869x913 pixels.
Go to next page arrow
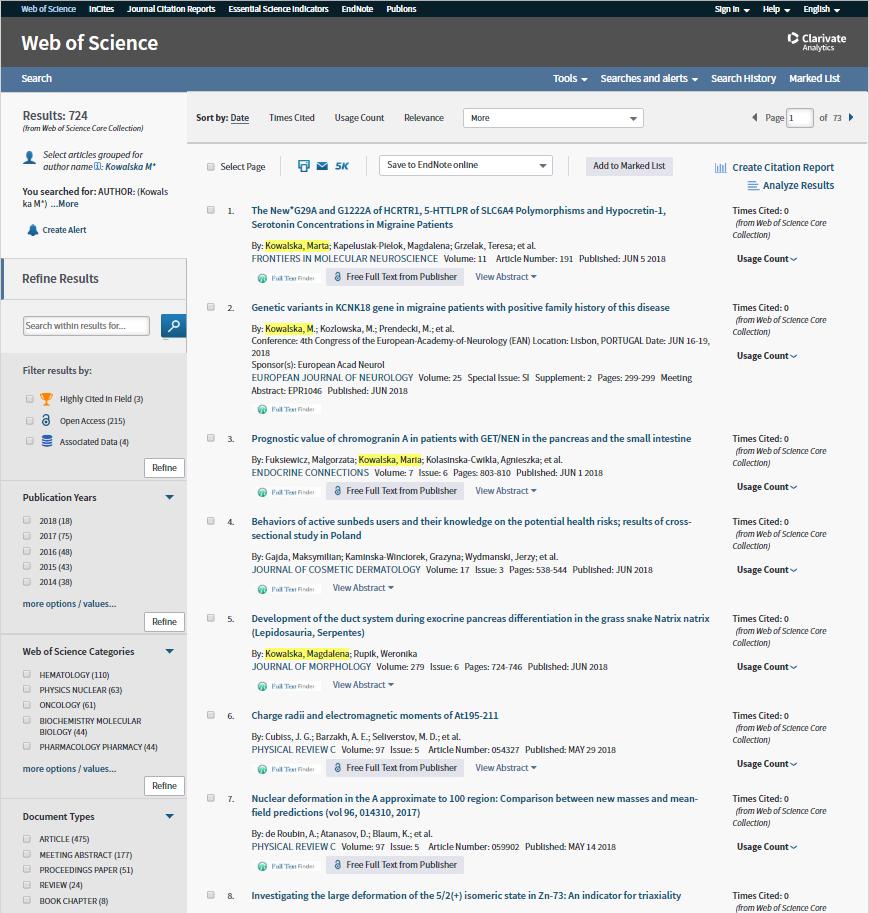(851, 117)
